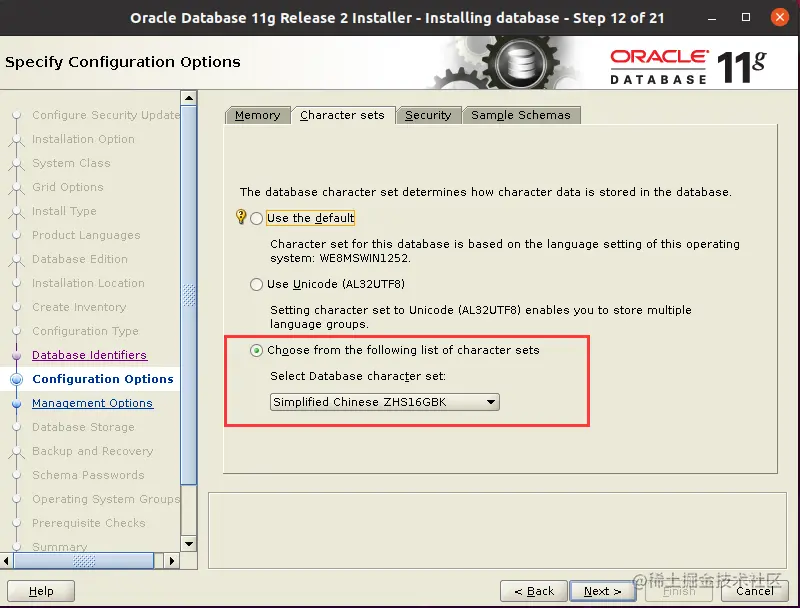Click the lightbulb hint icon beside Use the default
The image size is (800, 608).
pyautogui.click(x=241, y=217)
